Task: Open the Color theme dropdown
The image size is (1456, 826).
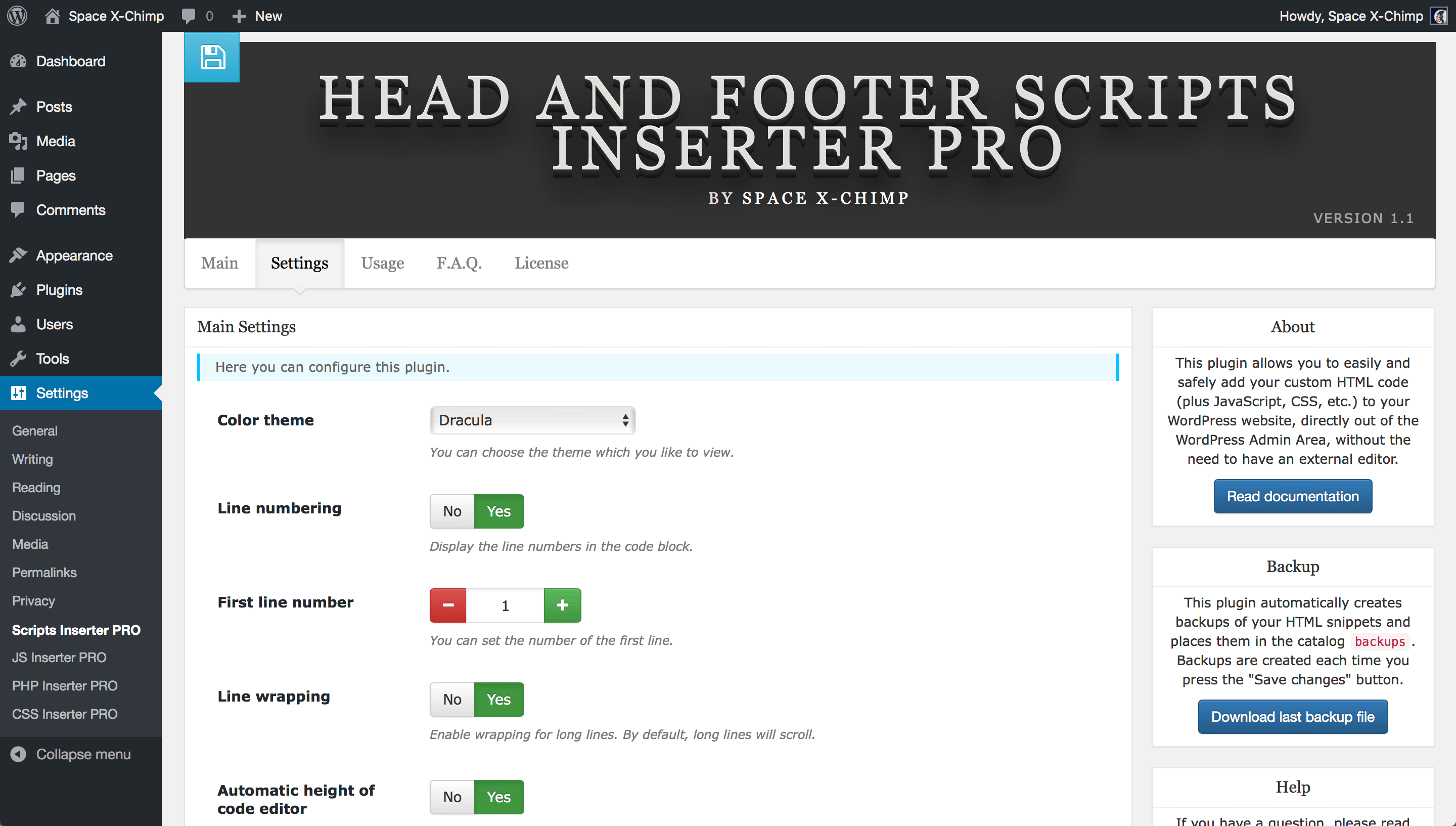Action: 531,420
